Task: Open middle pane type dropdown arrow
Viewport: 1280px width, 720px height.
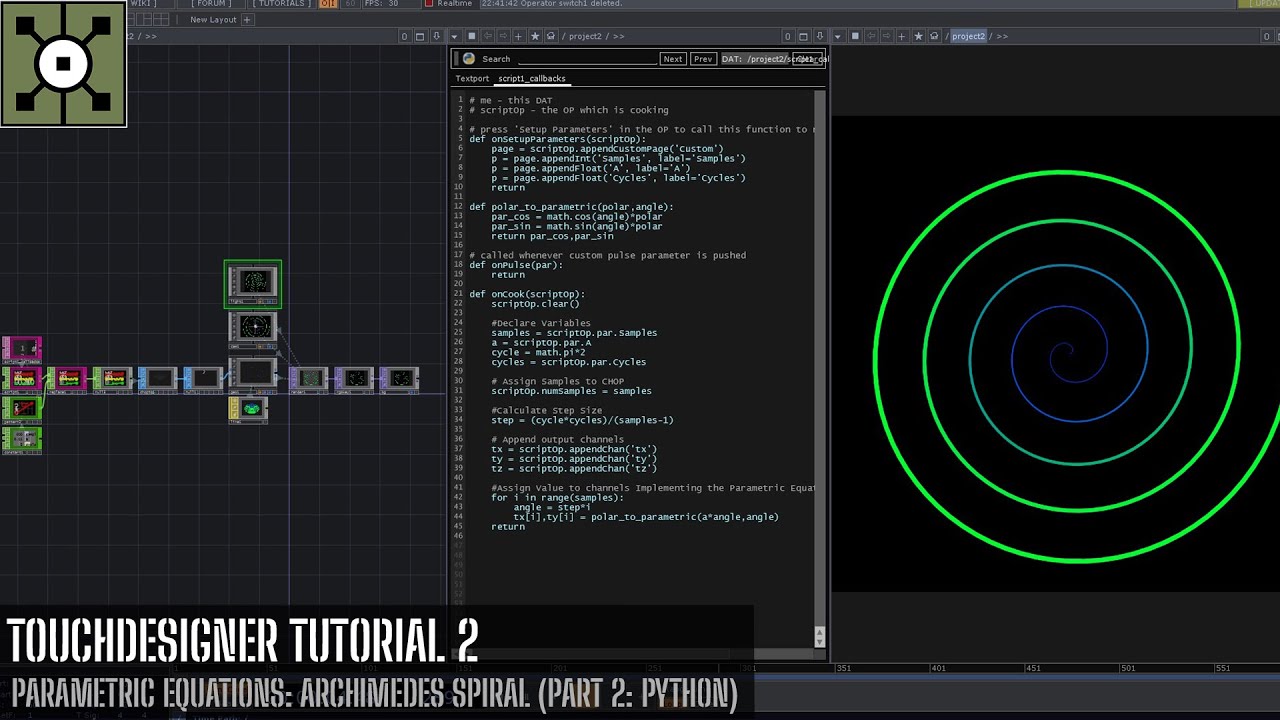Action: tap(455, 36)
